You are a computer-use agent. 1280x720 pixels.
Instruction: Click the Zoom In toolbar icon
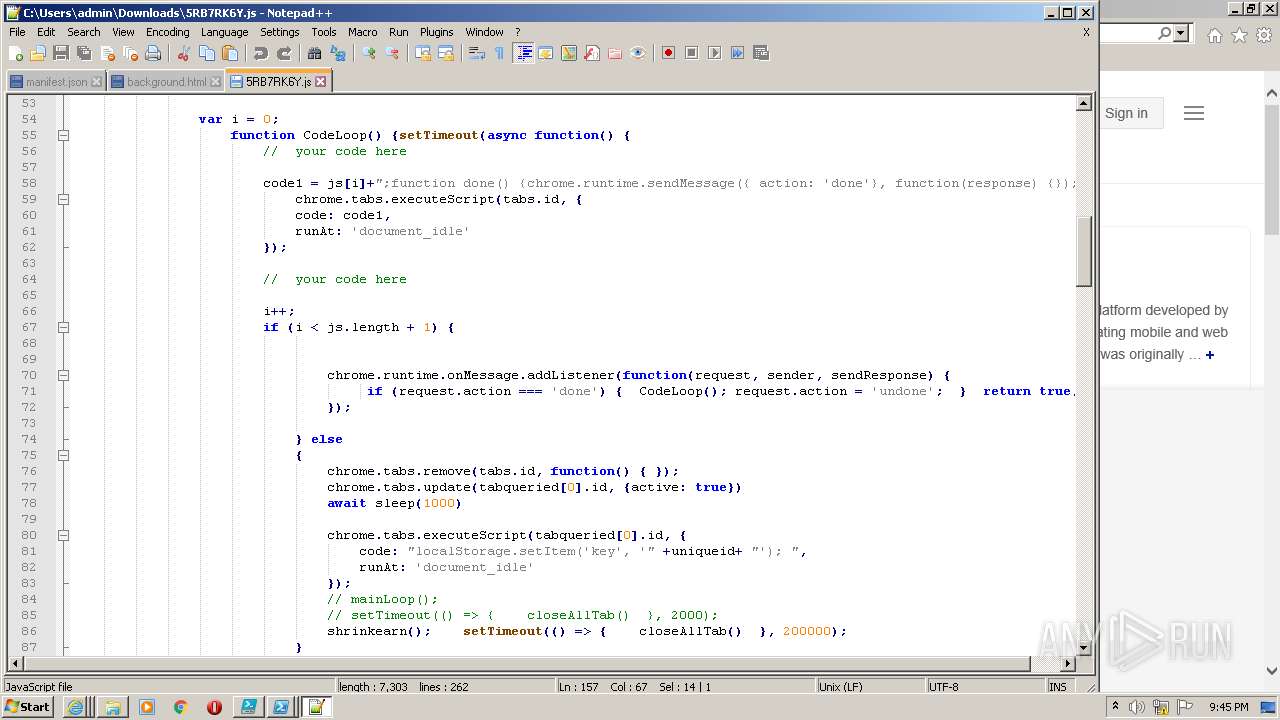point(369,53)
